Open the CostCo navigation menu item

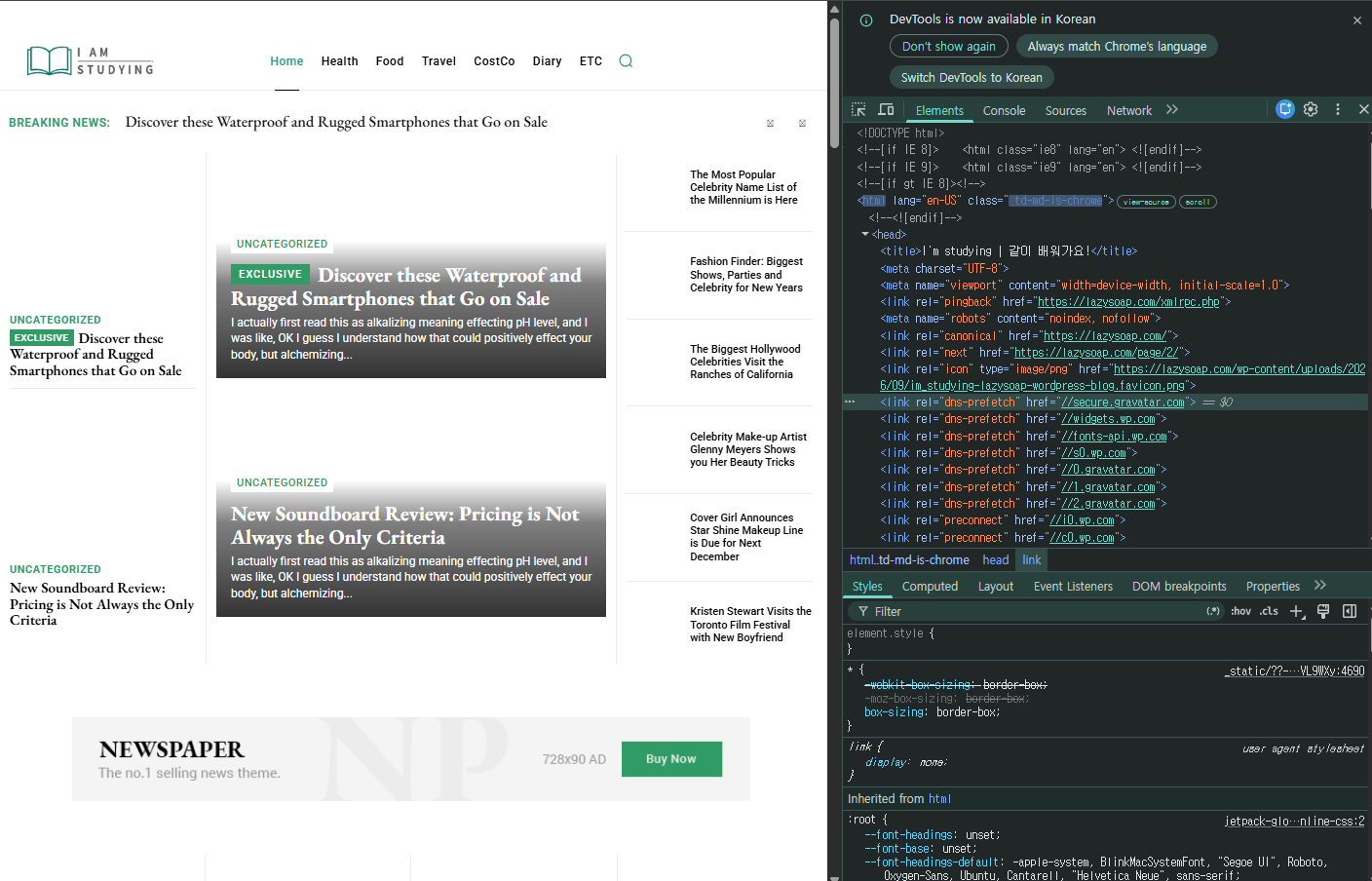tap(494, 61)
